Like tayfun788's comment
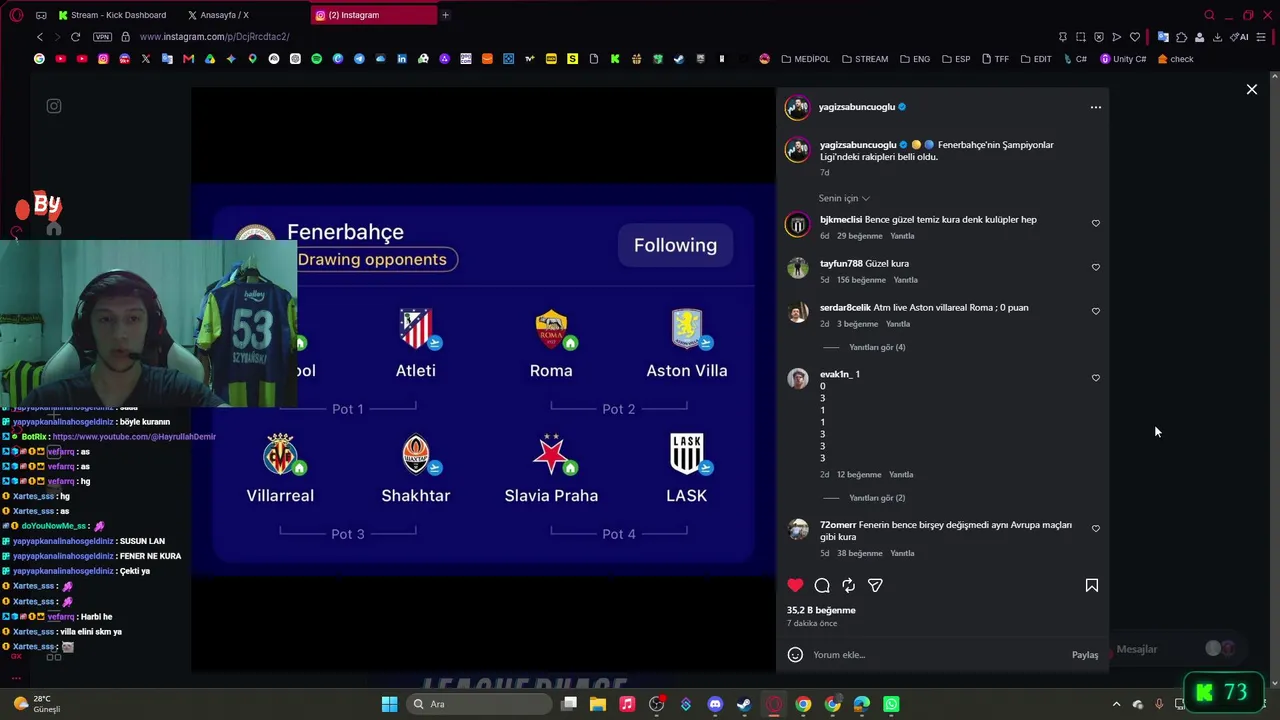1280x720 pixels. tap(1096, 267)
